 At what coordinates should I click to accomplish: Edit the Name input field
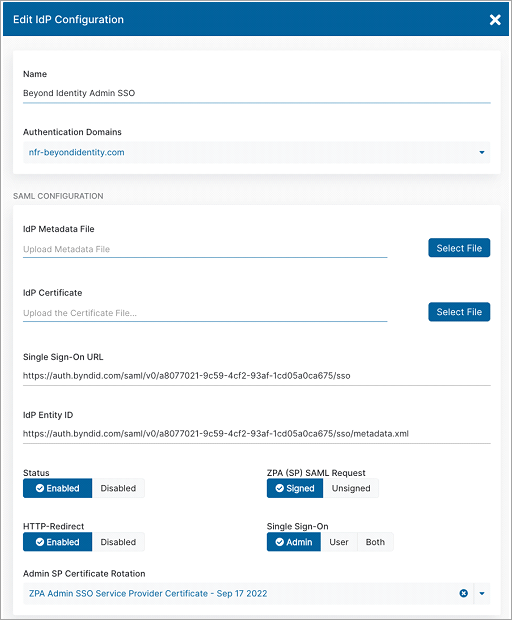[257, 93]
